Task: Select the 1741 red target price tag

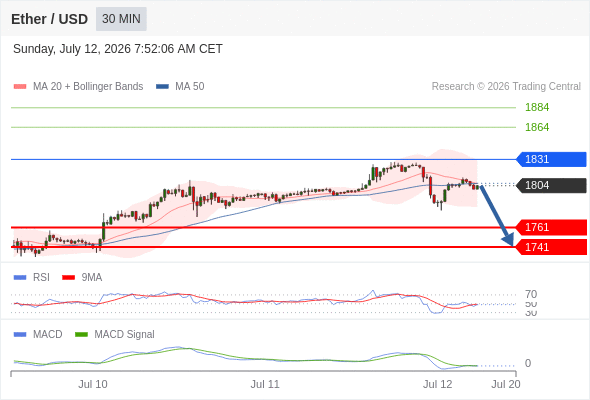Action: (551, 247)
